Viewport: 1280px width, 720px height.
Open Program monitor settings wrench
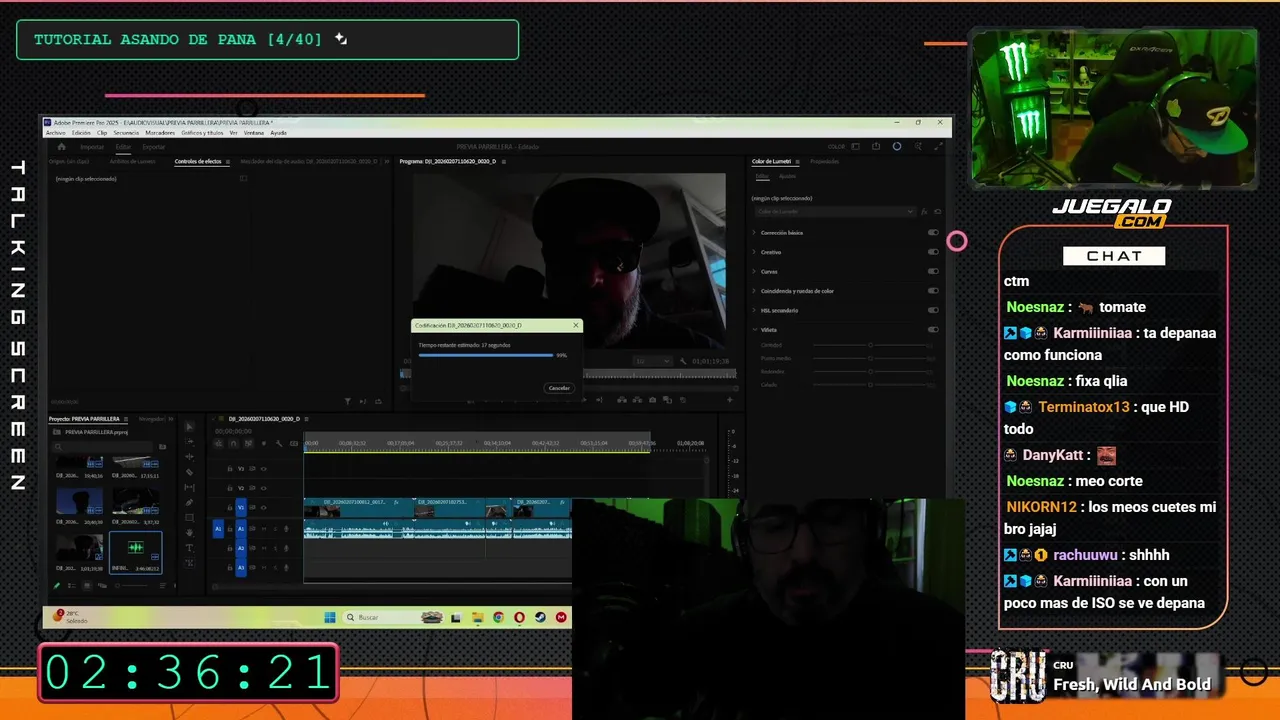point(683,361)
